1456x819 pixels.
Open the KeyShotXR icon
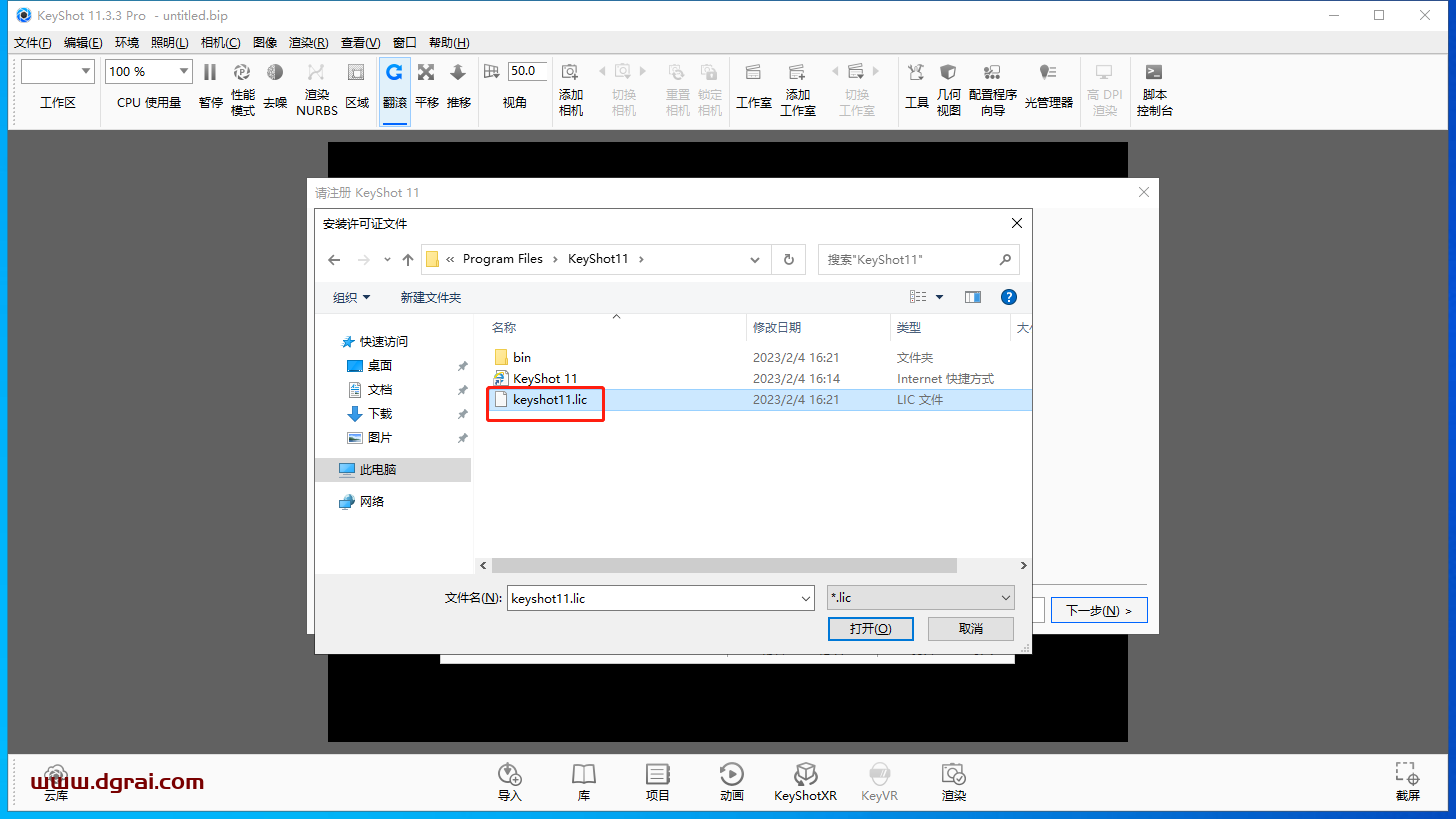(805, 775)
